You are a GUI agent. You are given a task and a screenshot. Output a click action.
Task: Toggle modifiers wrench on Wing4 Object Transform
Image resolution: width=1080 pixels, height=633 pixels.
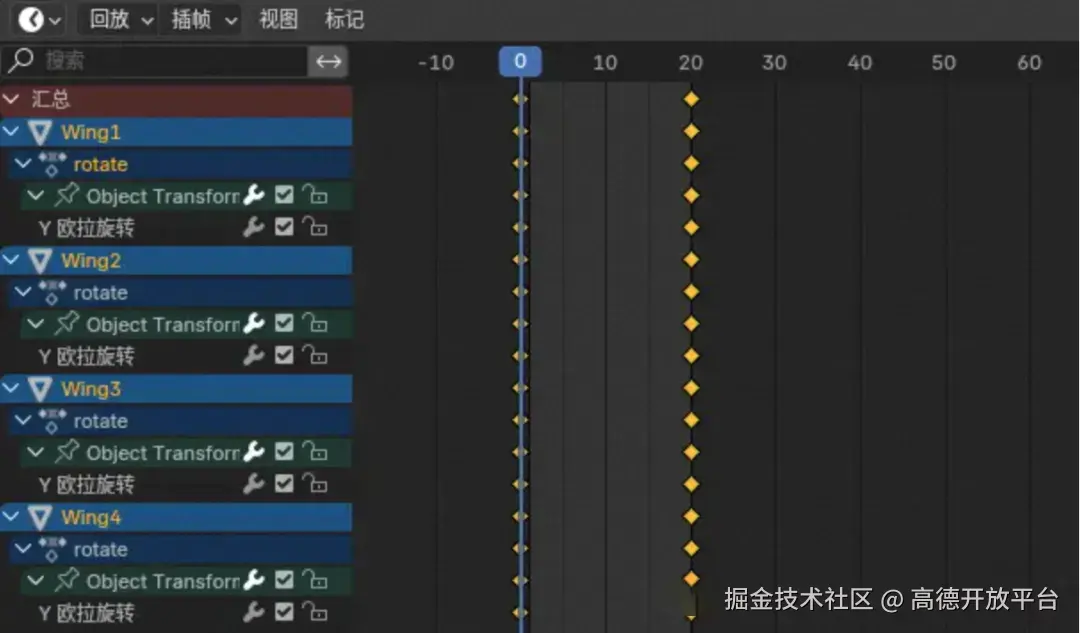pyautogui.click(x=254, y=579)
